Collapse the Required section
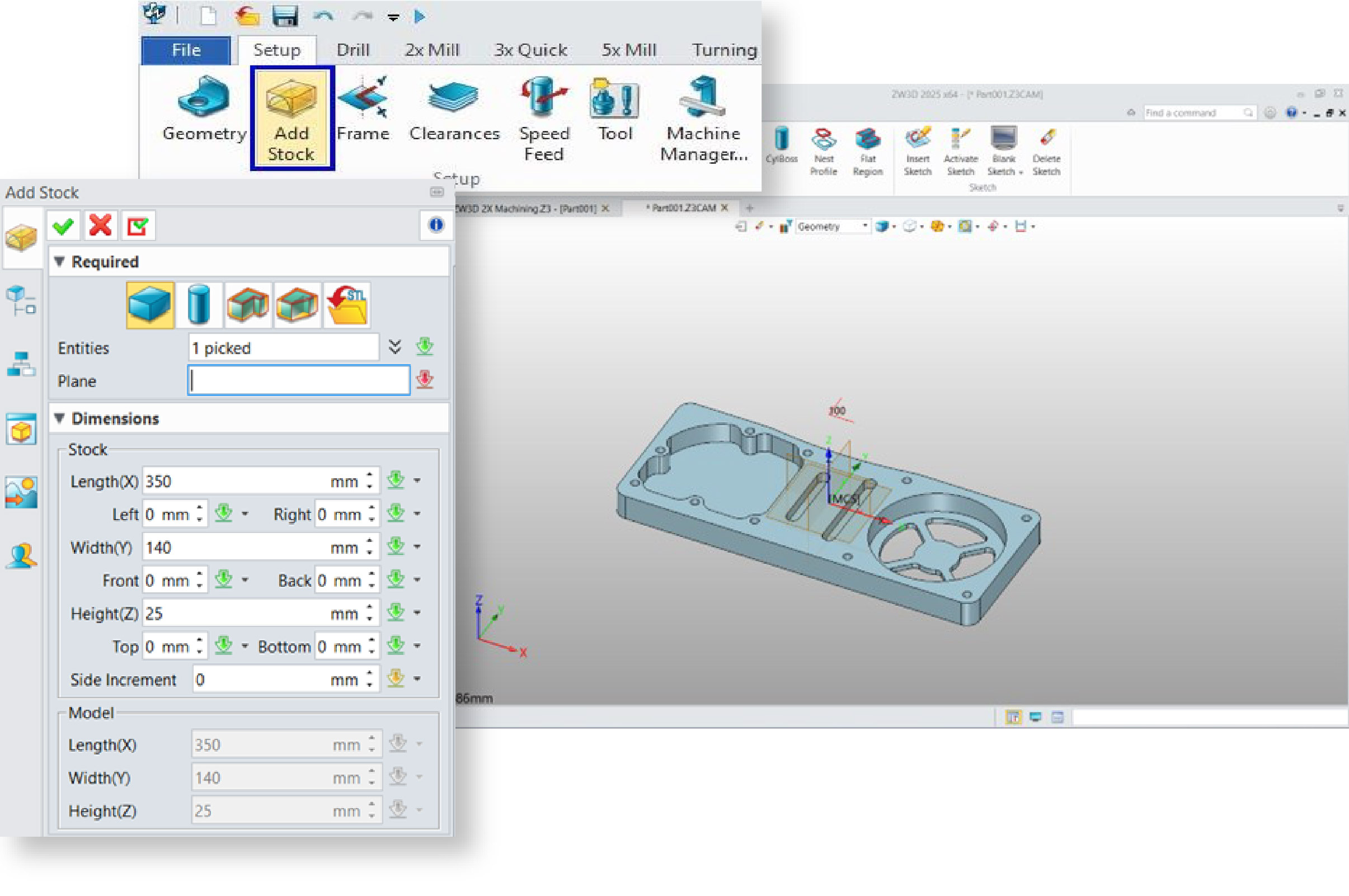Screen dimensions: 1349x896 (x=59, y=262)
